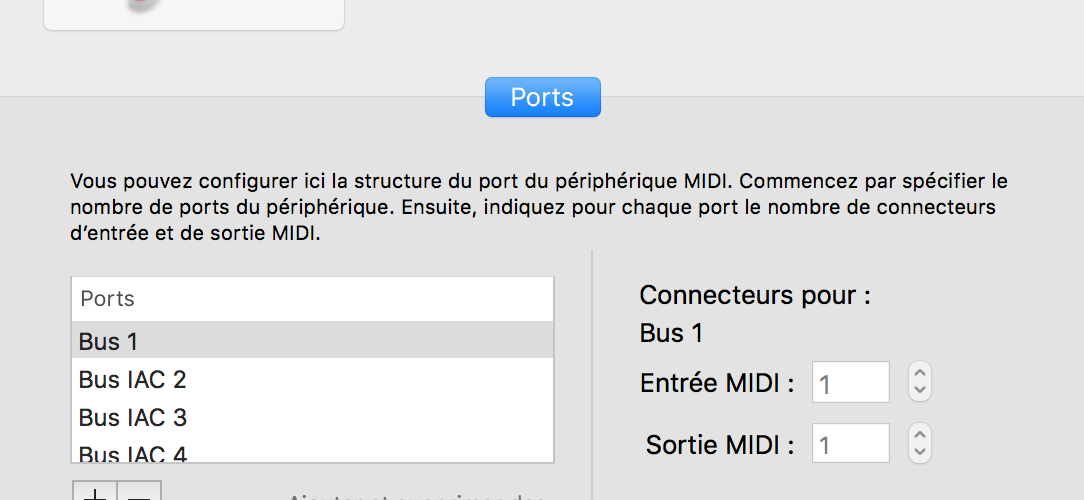Switch to the Ports tab

tap(542, 97)
